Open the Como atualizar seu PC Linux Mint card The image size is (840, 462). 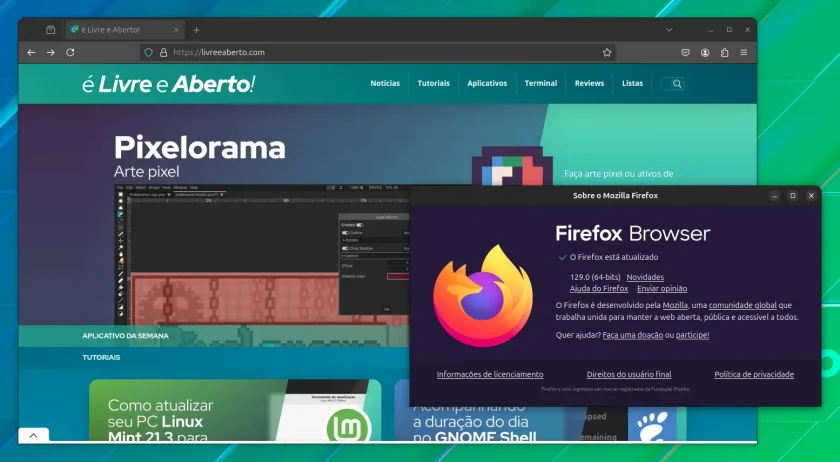coord(235,411)
